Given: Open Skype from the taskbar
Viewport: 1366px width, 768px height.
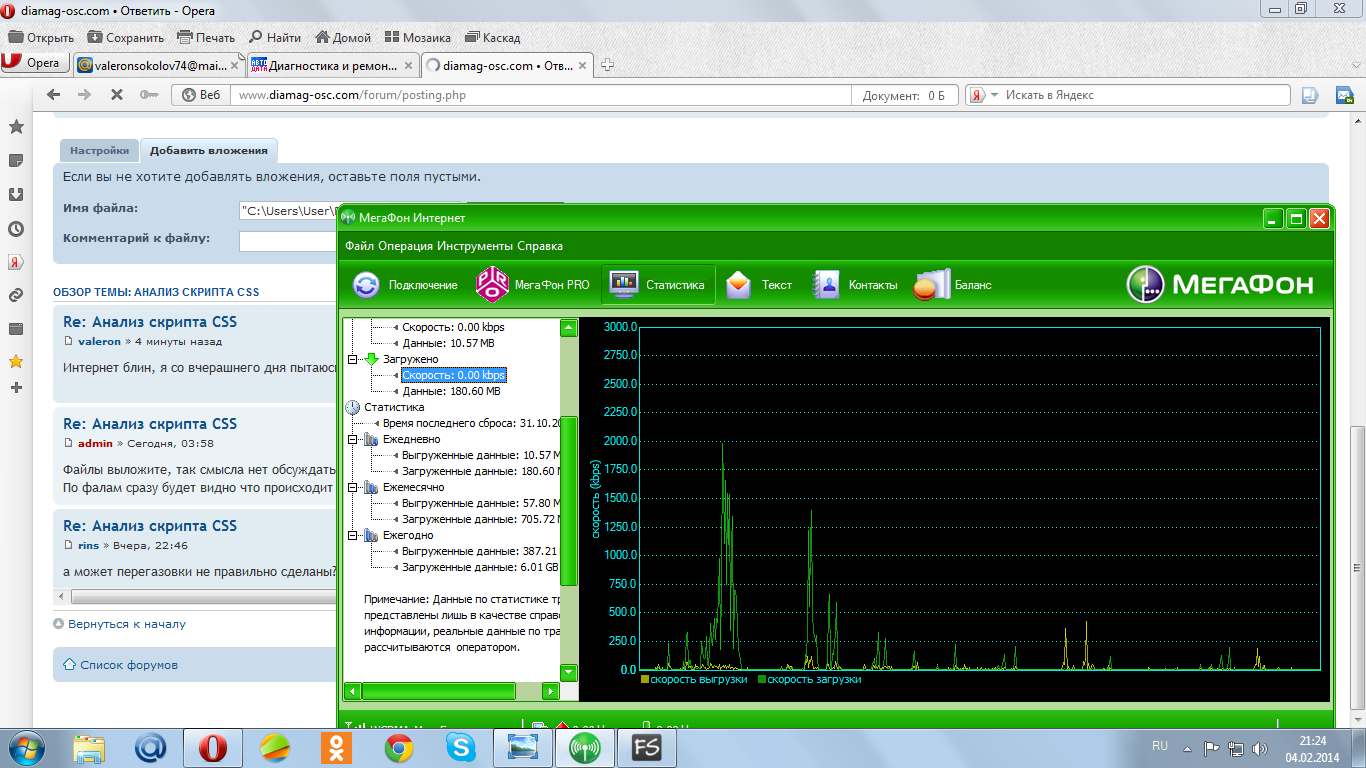Looking at the screenshot, I should [461, 747].
